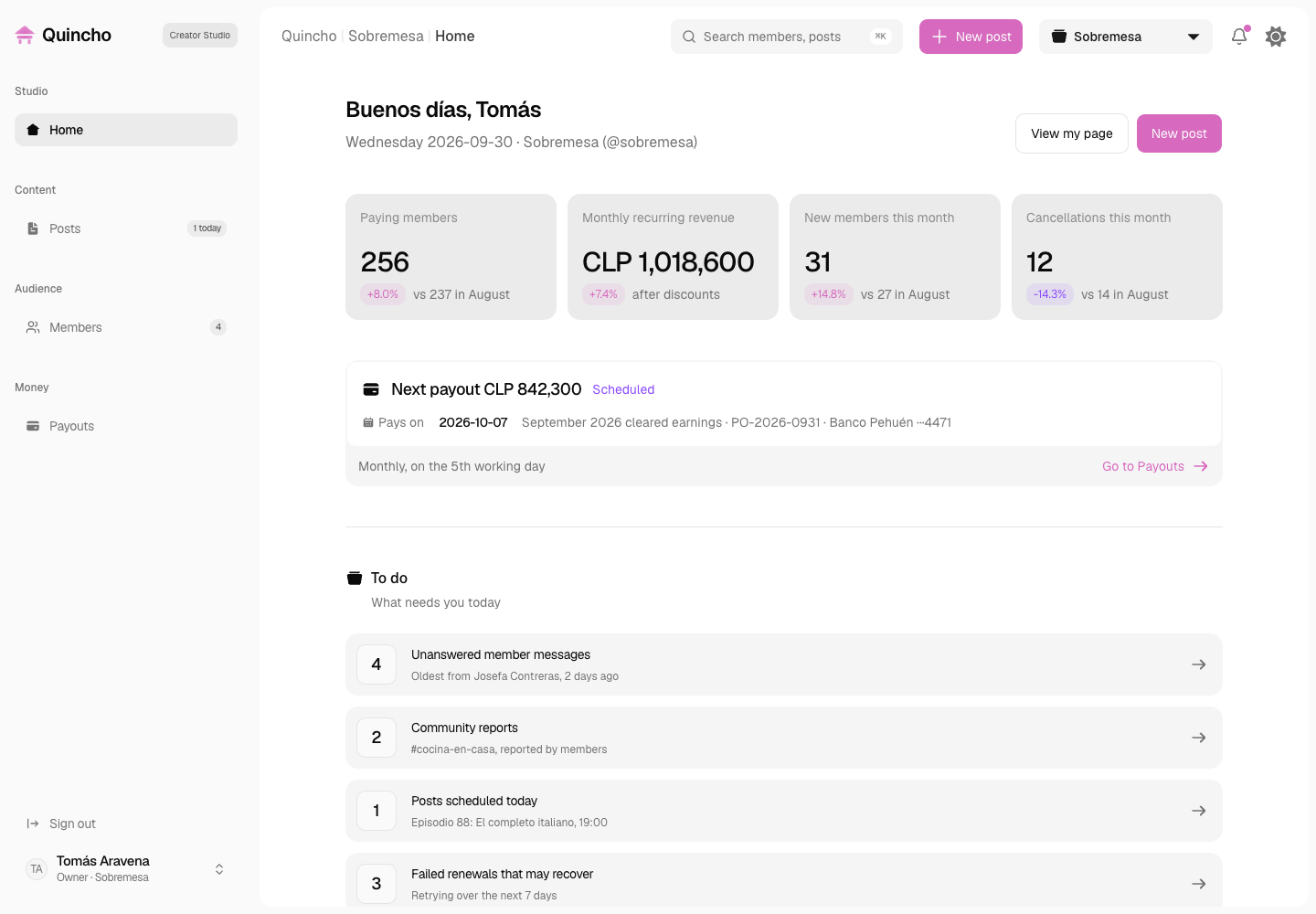This screenshot has width=1316, height=914.
Task: Click 'Unanswered member messages' title
Action: click(501, 654)
